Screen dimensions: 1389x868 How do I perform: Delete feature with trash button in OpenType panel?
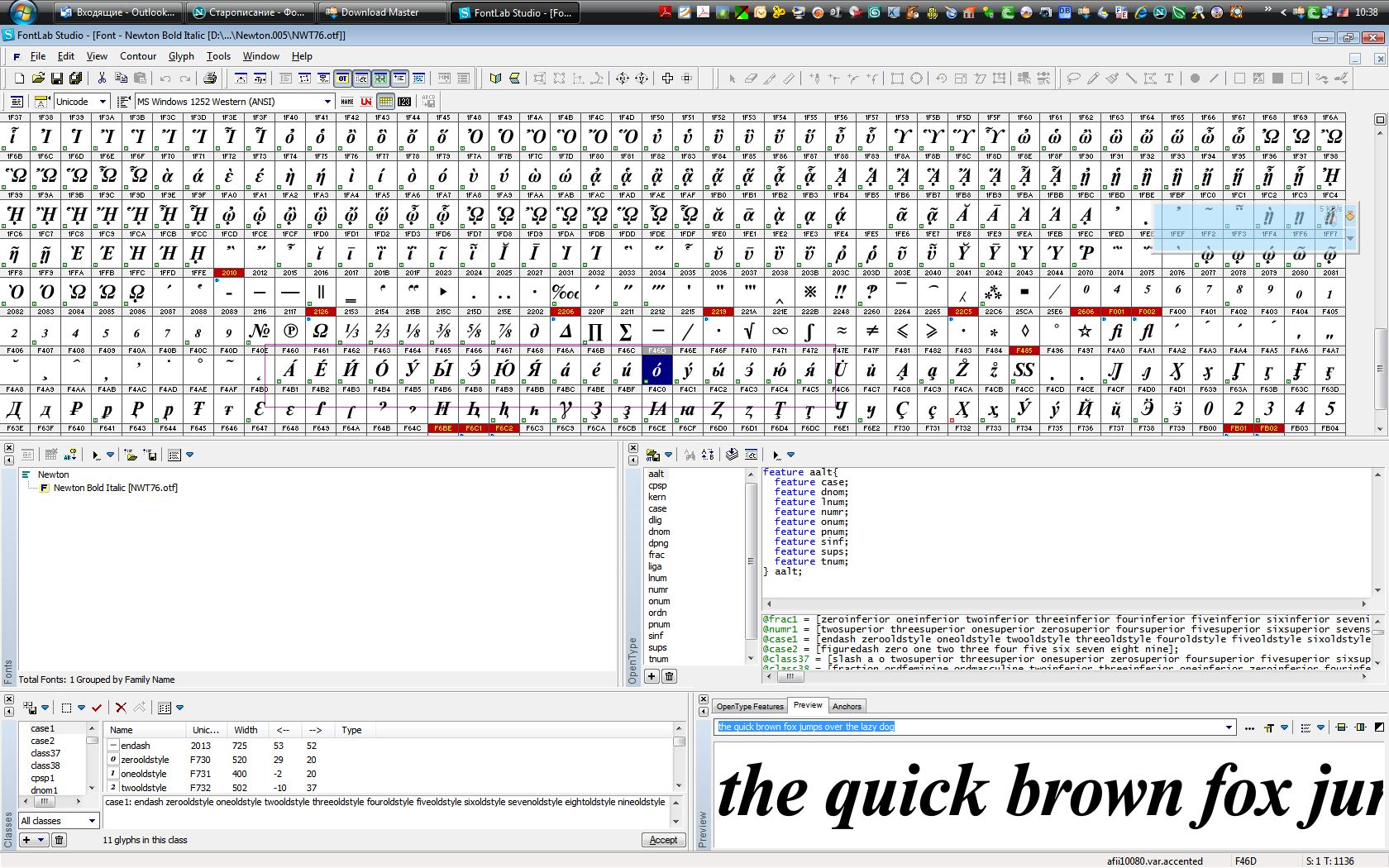coord(670,676)
